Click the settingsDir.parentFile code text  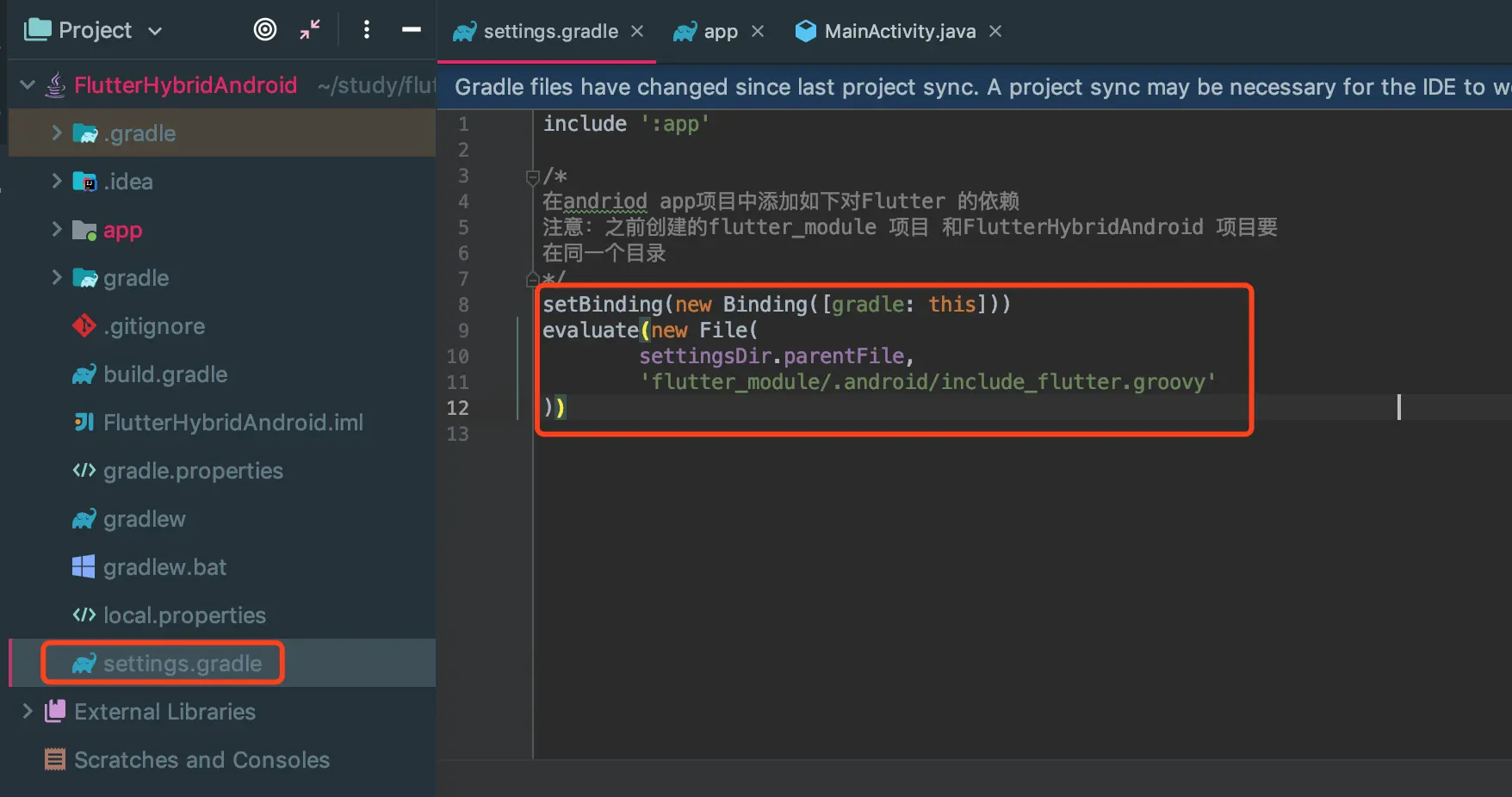pos(771,356)
